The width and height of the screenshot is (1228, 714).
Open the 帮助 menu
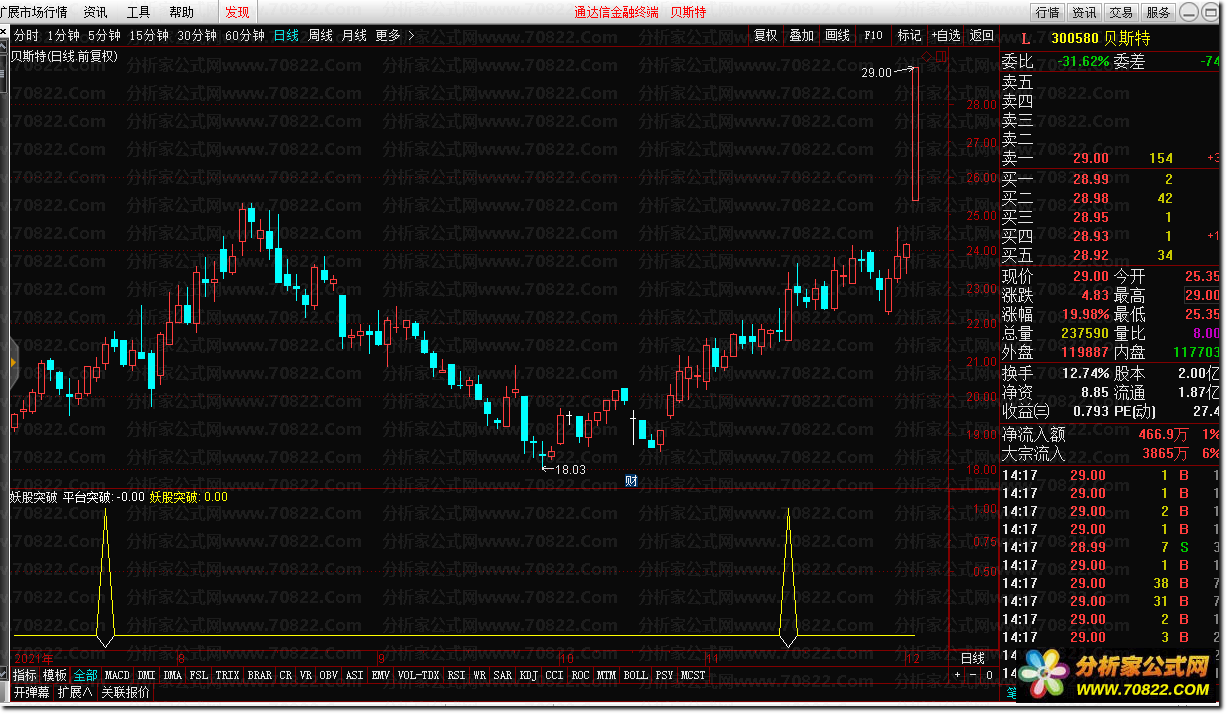coord(182,12)
